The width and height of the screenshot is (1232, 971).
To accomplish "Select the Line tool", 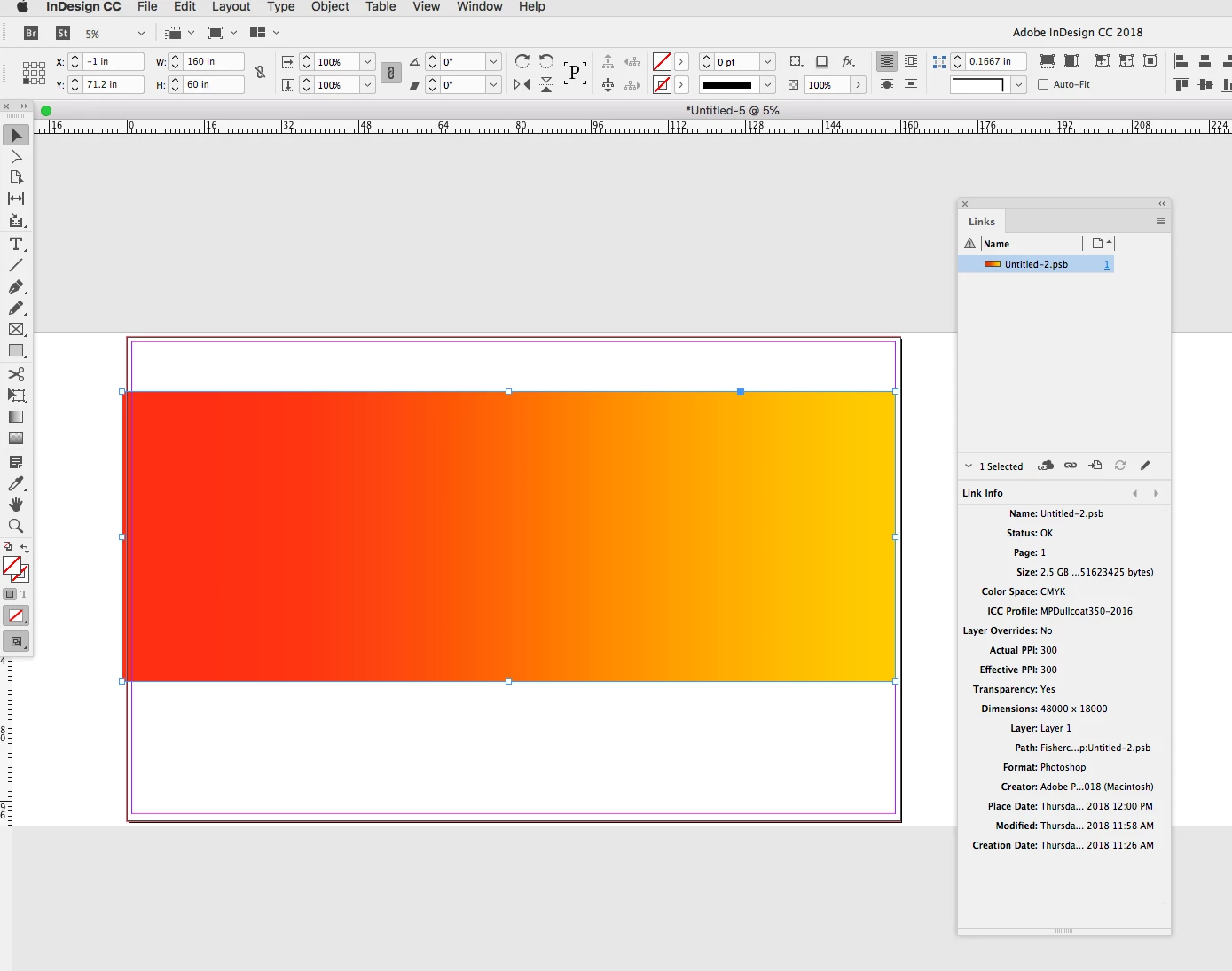I will point(16,265).
